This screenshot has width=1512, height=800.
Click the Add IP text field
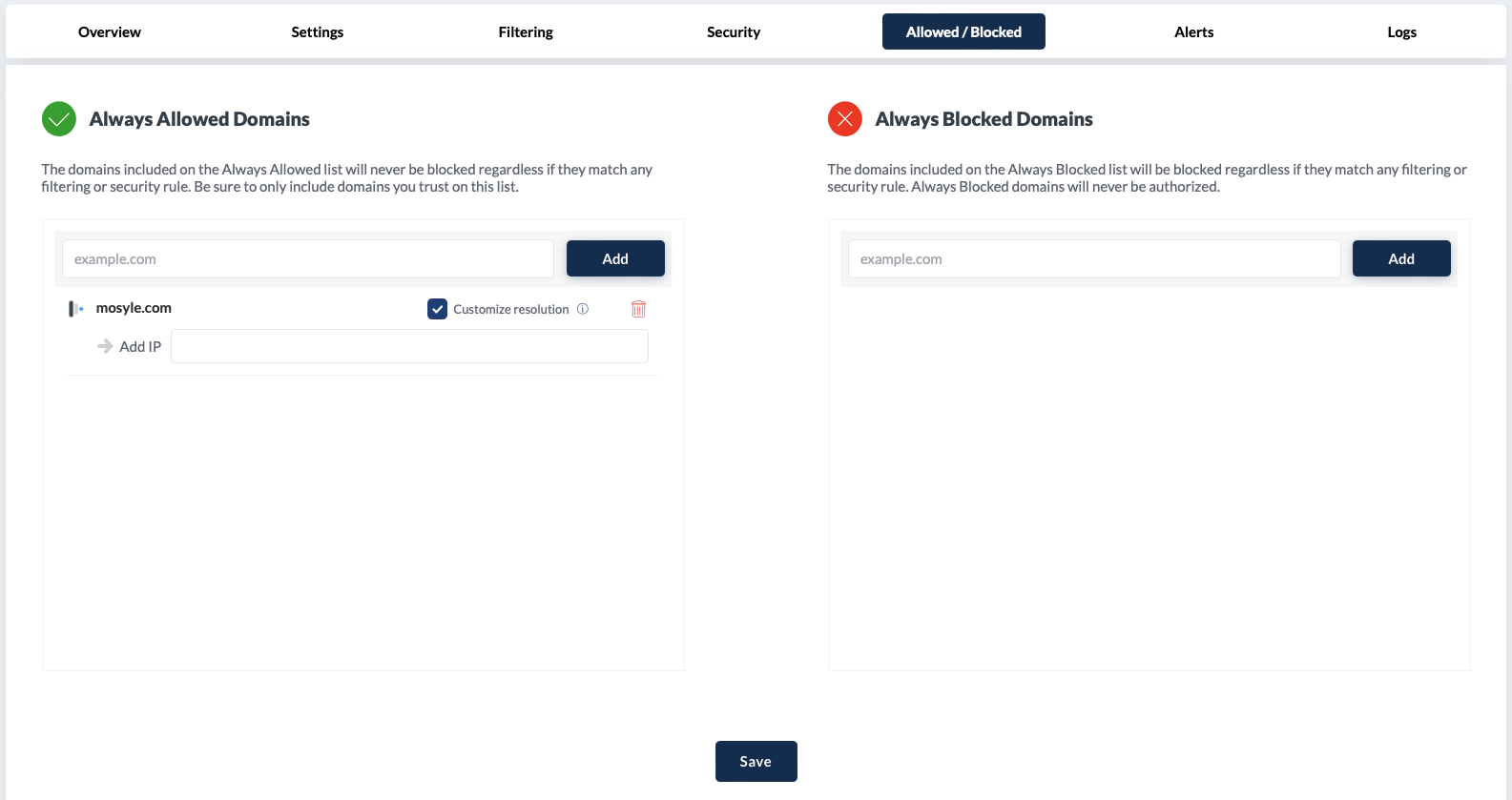point(409,346)
